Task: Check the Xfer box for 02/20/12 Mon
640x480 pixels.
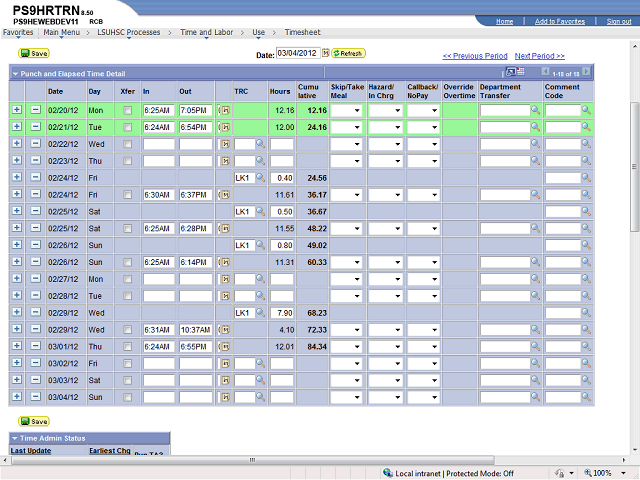Action: (127, 110)
